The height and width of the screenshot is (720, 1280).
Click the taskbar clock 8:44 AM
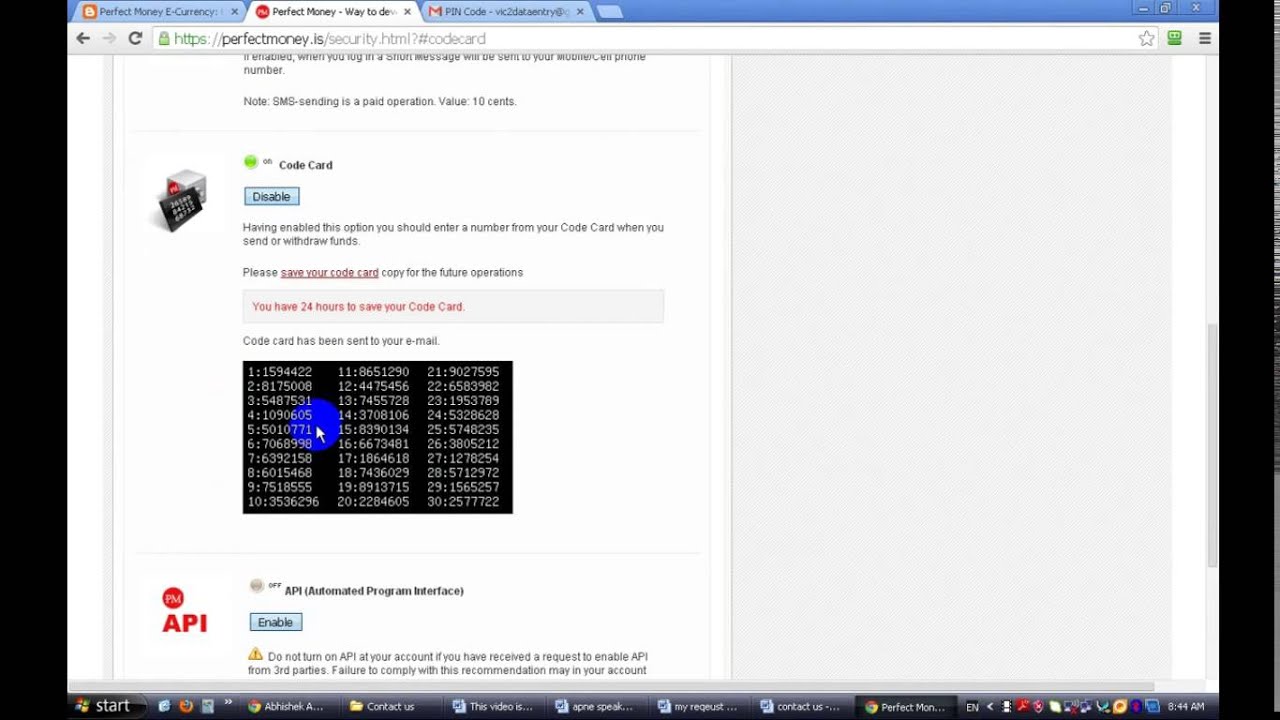click(1185, 707)
